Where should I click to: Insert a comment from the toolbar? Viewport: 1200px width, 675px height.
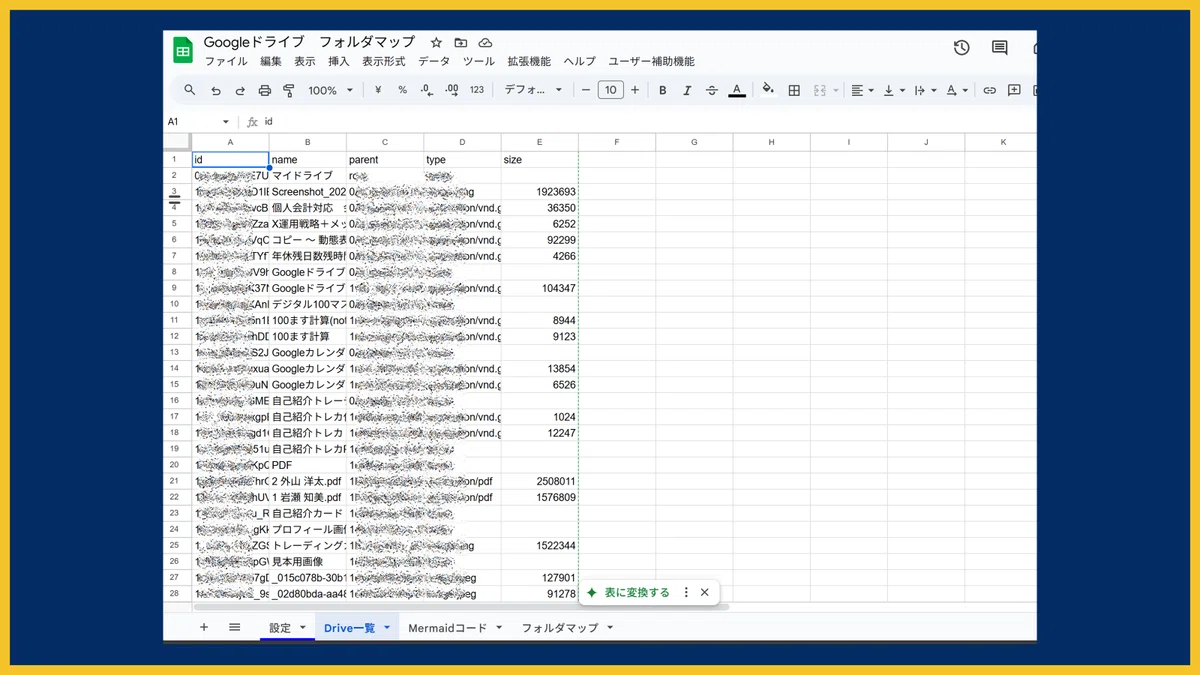(1014, 90)
